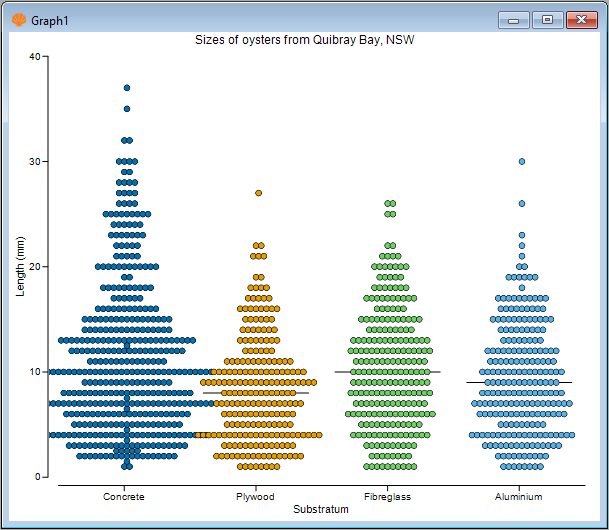The image size is (609, 530).
Task: Click the orange Plywood outlier near 27
Action: [258, 193]
